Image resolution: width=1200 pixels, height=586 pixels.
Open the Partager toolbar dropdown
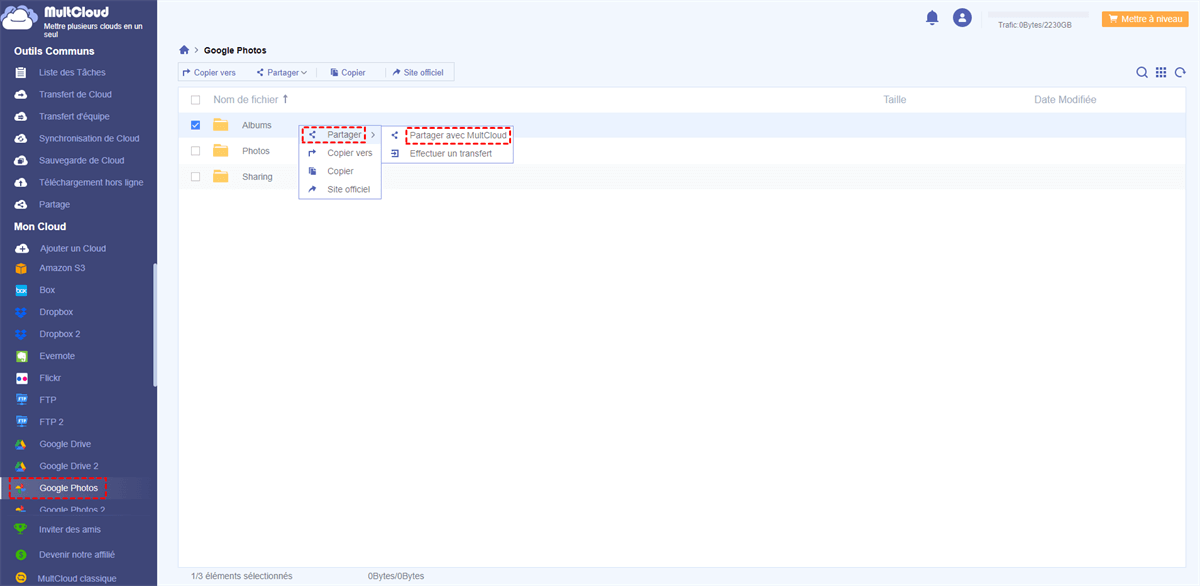click(x=282, y=72)
